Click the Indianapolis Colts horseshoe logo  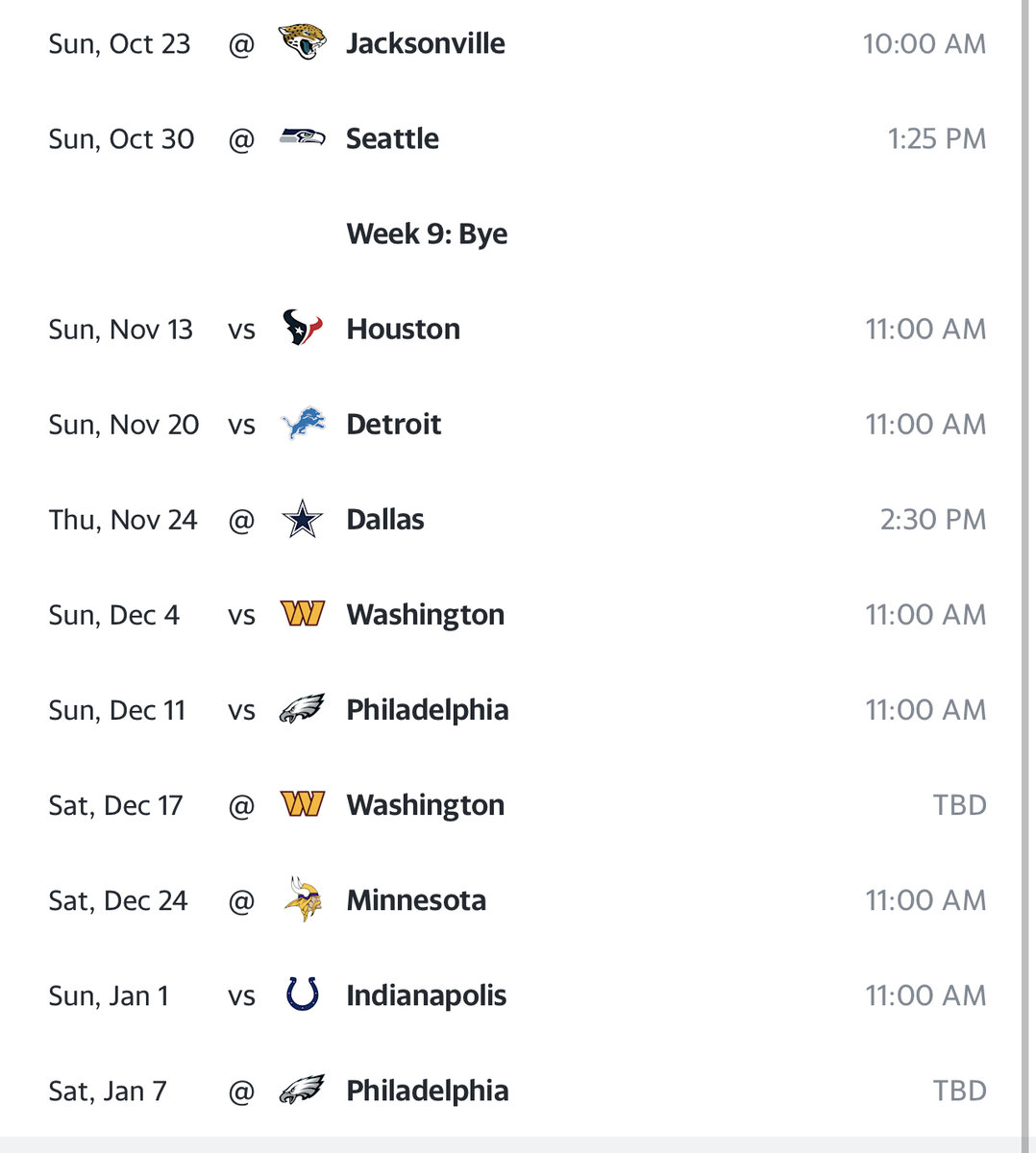click(x=302, y=994)
